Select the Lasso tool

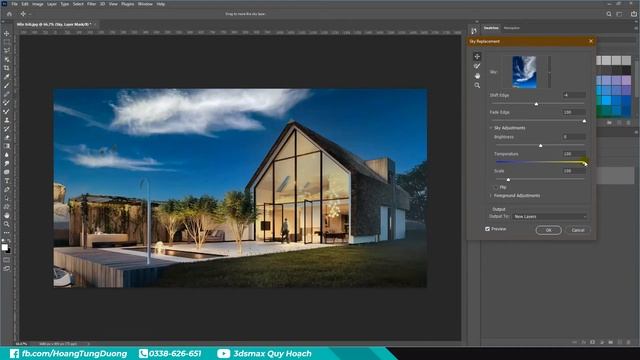[x=7, y=51]
